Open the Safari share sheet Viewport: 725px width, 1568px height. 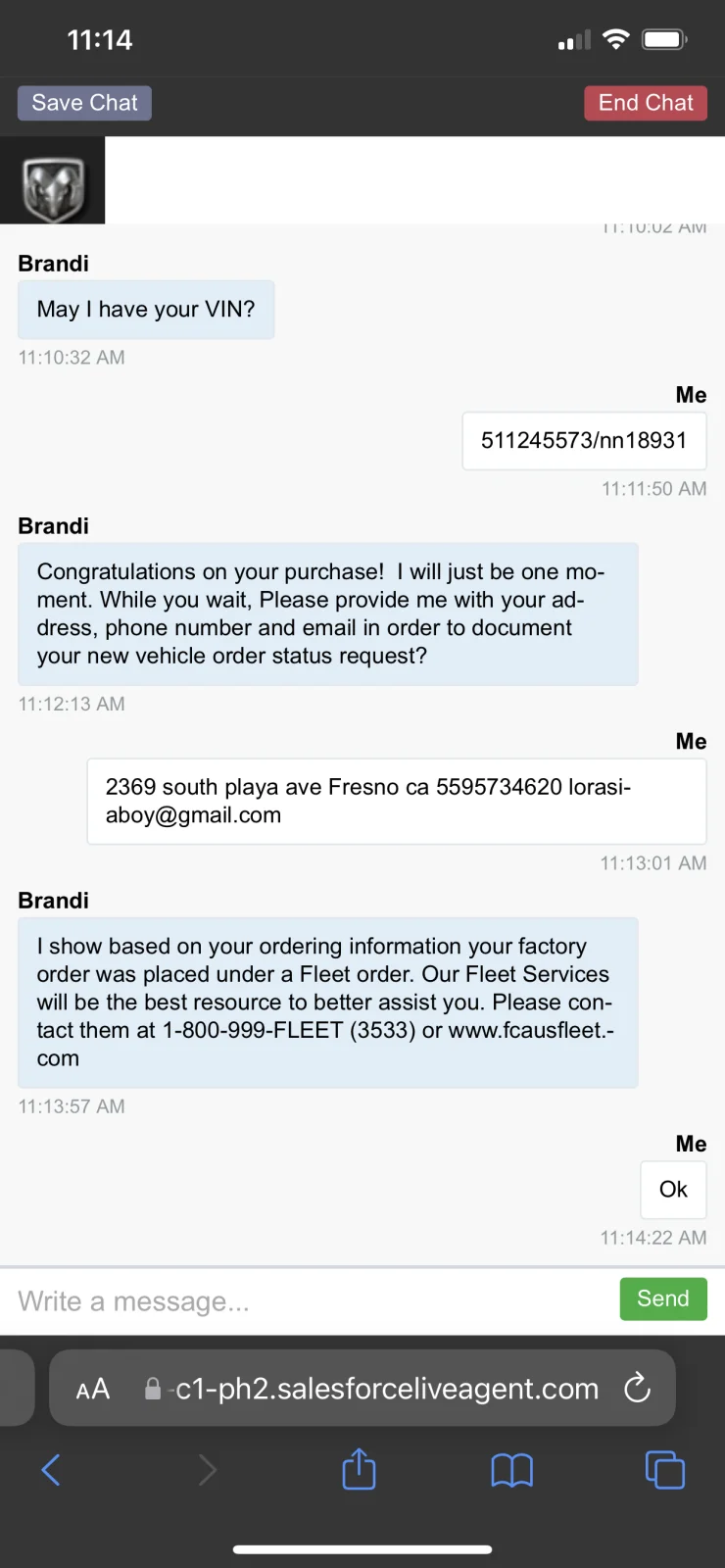point(359,1469)
